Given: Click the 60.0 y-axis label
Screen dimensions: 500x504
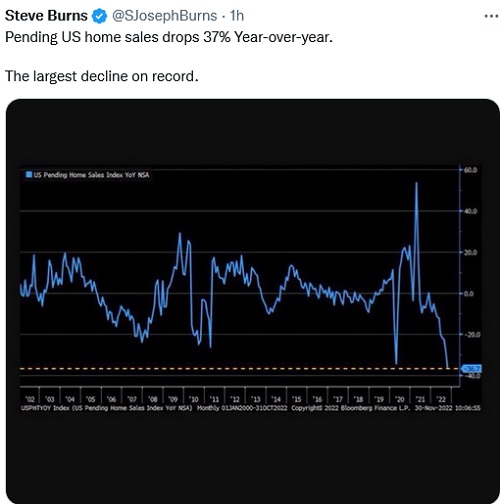Looking at the screenshot, I should (x=470, y=170).
